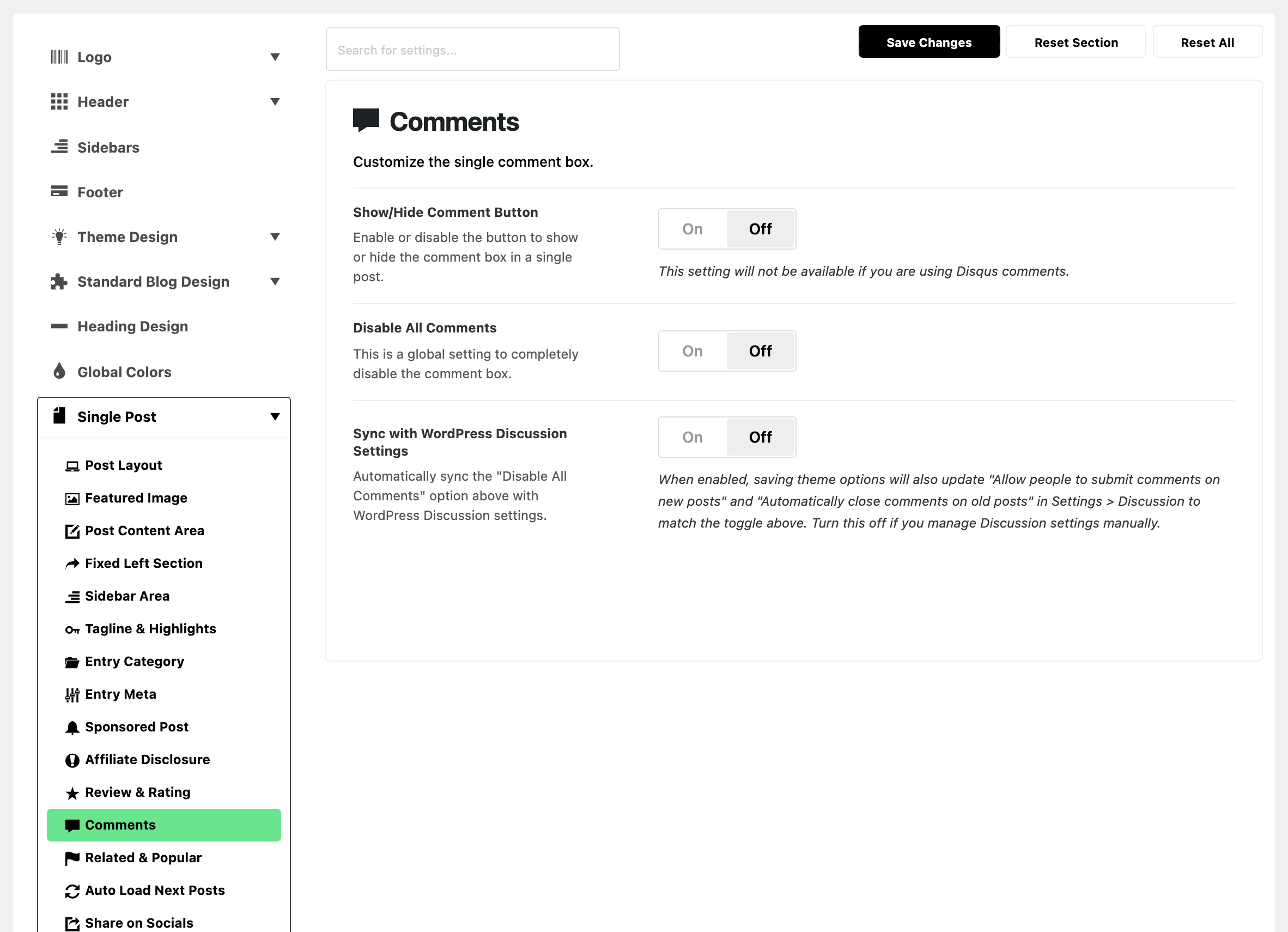Screen dimensions: 1288x932
Task: Focus the Search for settings field
Action: pyautogui.click(x=472, y=50)
